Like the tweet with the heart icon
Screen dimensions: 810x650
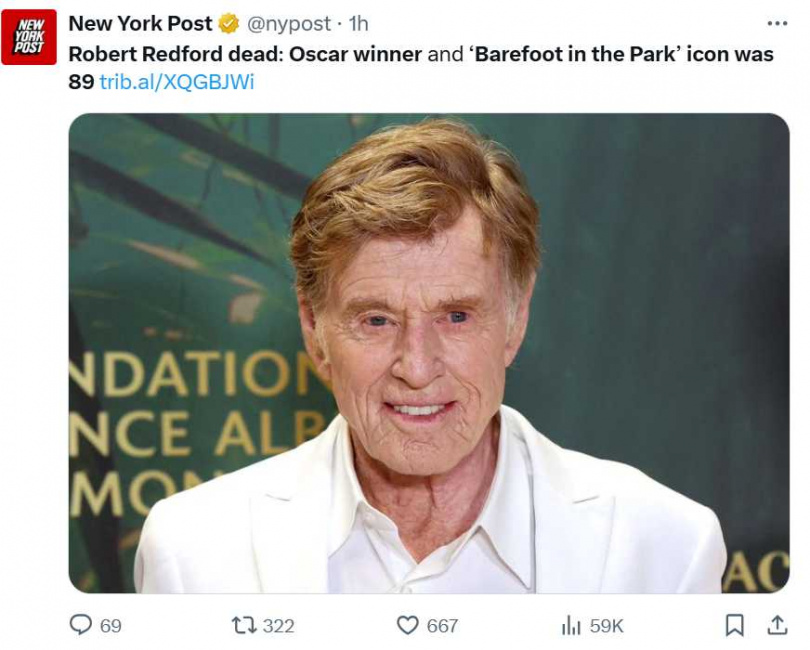click(x=407, y=625)
